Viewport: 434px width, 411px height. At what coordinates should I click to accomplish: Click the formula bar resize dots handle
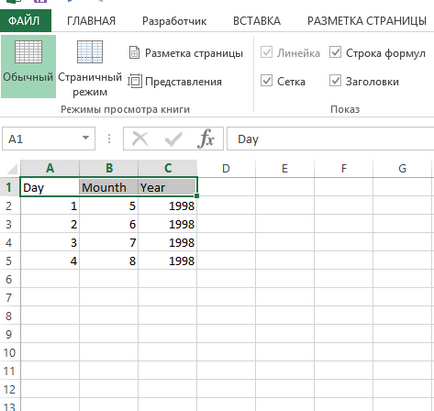pyautogui.click(x=109, y=139)
